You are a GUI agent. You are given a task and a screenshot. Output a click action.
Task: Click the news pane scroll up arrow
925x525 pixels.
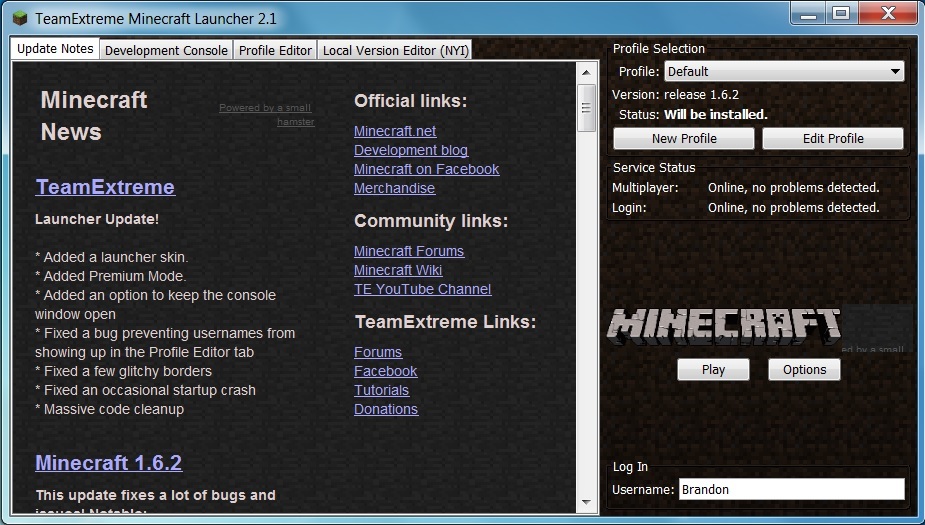pyautogui.click(x=586, y=72)
